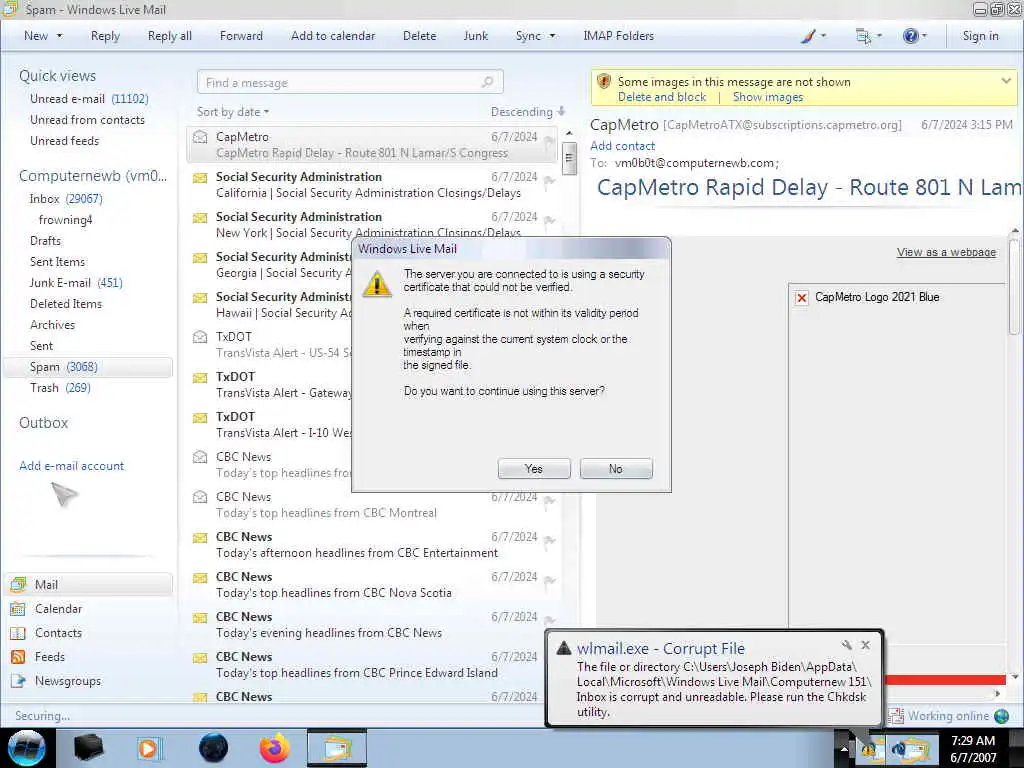Flag the CBC Entertainment headlines message
This screenshot has width=1024, height=768.
(x=549, y=541)
